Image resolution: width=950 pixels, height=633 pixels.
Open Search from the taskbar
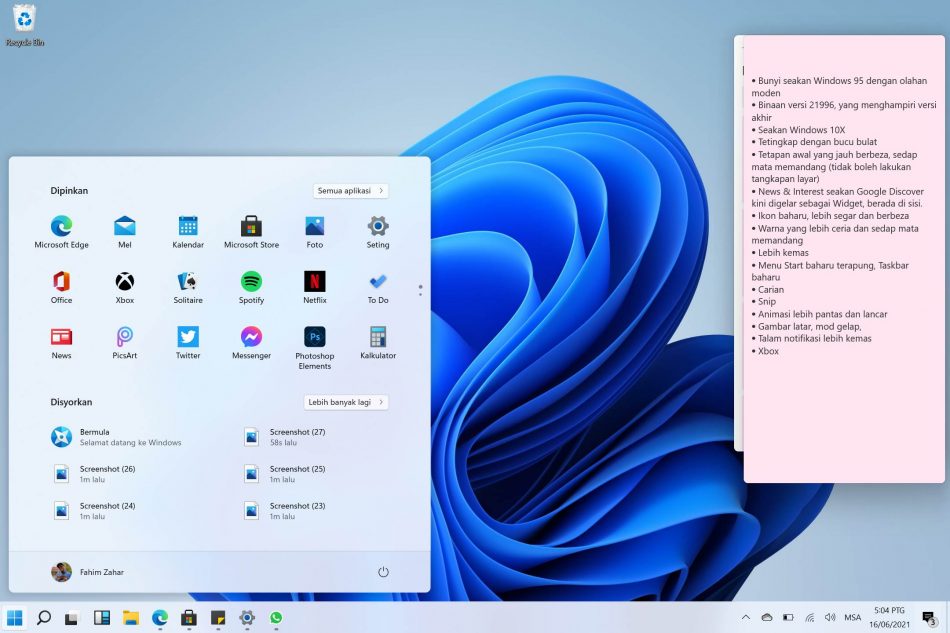coord(44,618)
